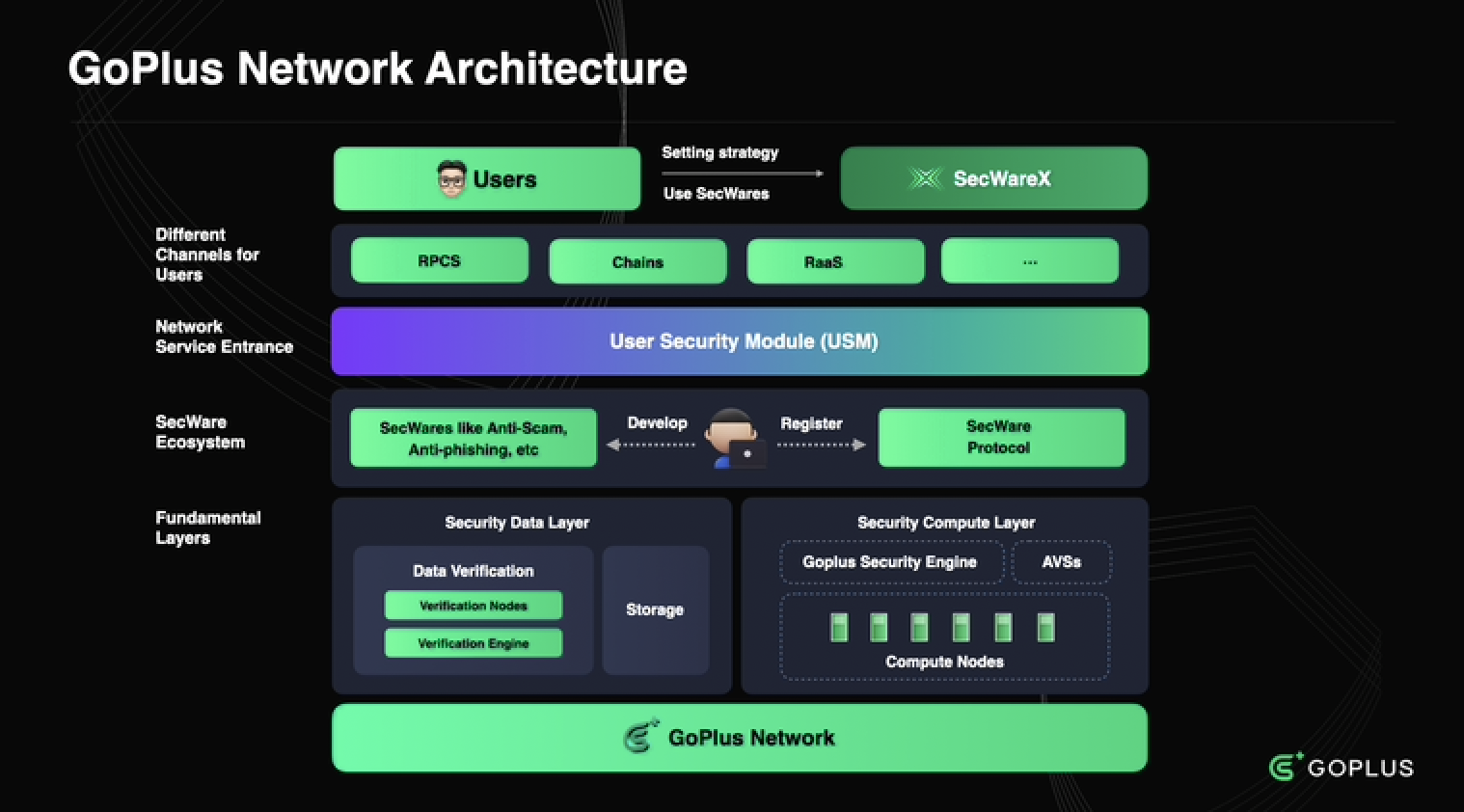Click the ellipsis channel box
Viewport: 1464px width, 812px height.
pos(1030,260)
